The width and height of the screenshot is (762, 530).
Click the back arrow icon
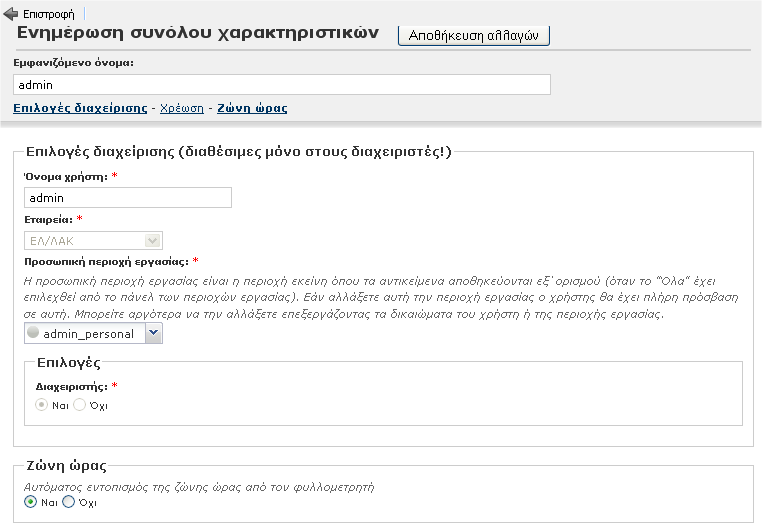(x=11, y=14)
